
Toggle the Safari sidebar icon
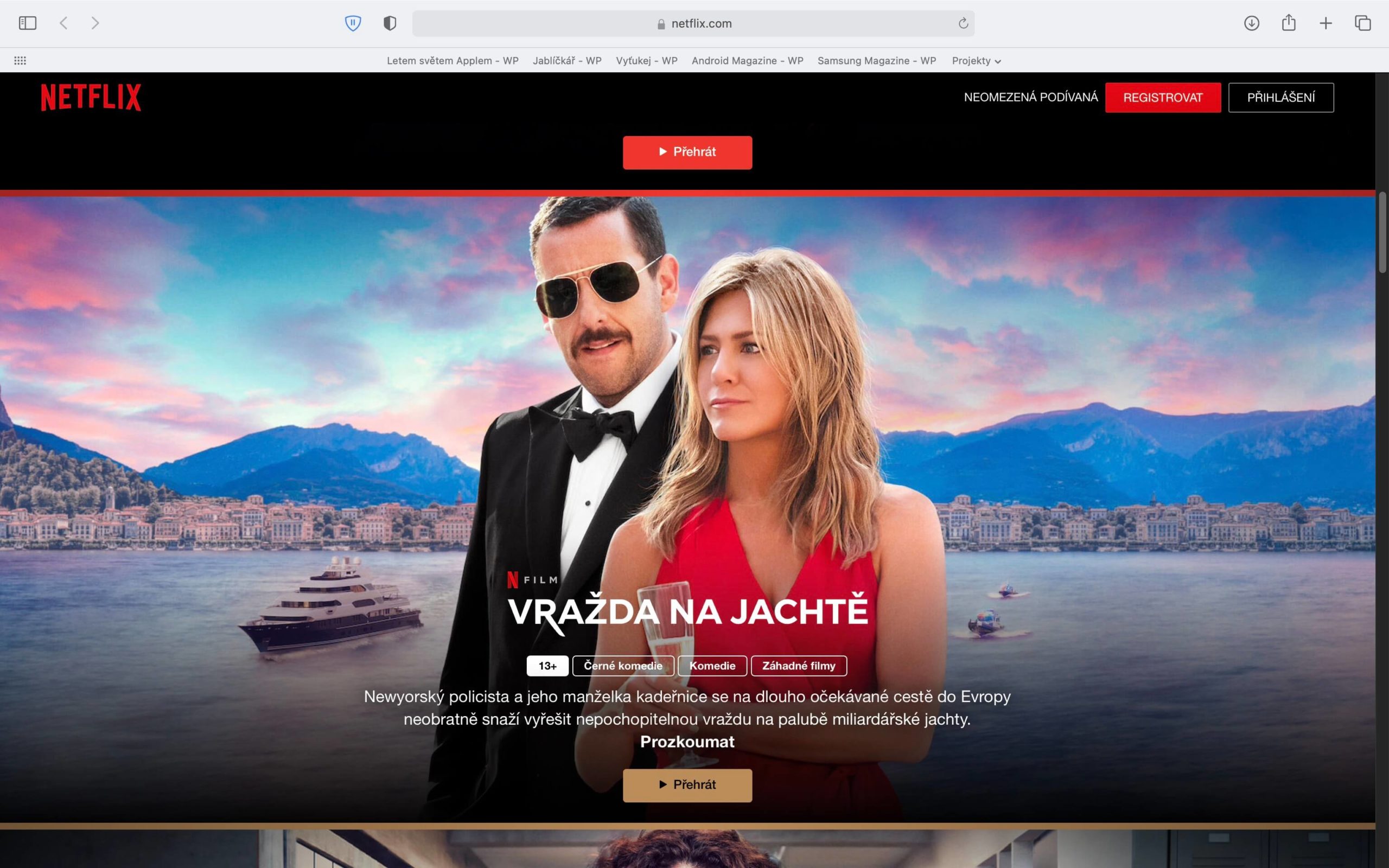coord(28,23)
